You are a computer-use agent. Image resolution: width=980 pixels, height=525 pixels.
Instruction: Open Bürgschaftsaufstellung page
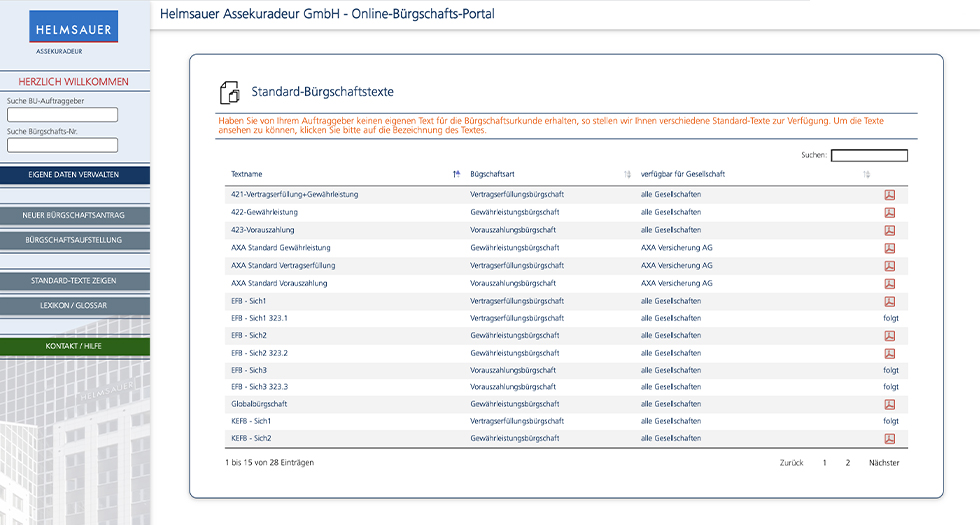pyautogui.click(x=74, y=240)
